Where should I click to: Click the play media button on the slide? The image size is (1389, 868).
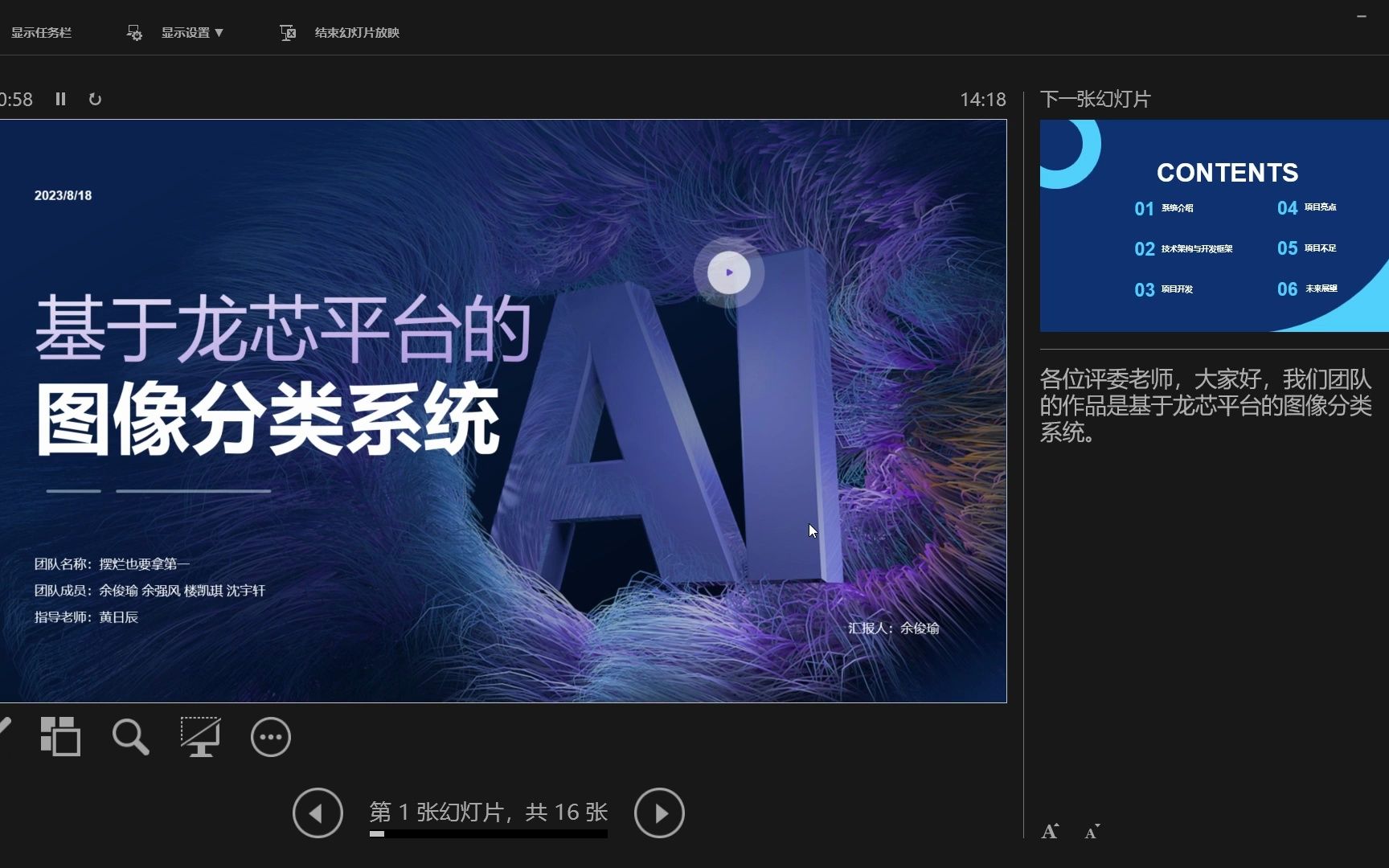pos(729,272)
